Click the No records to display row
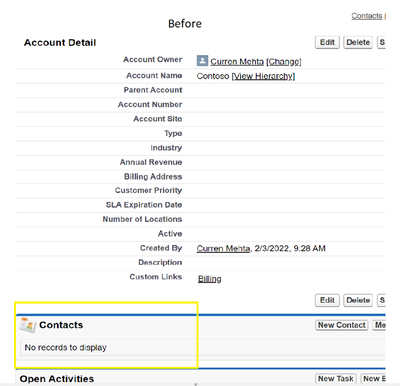This screenshot has height=386, width=400. 203,347
